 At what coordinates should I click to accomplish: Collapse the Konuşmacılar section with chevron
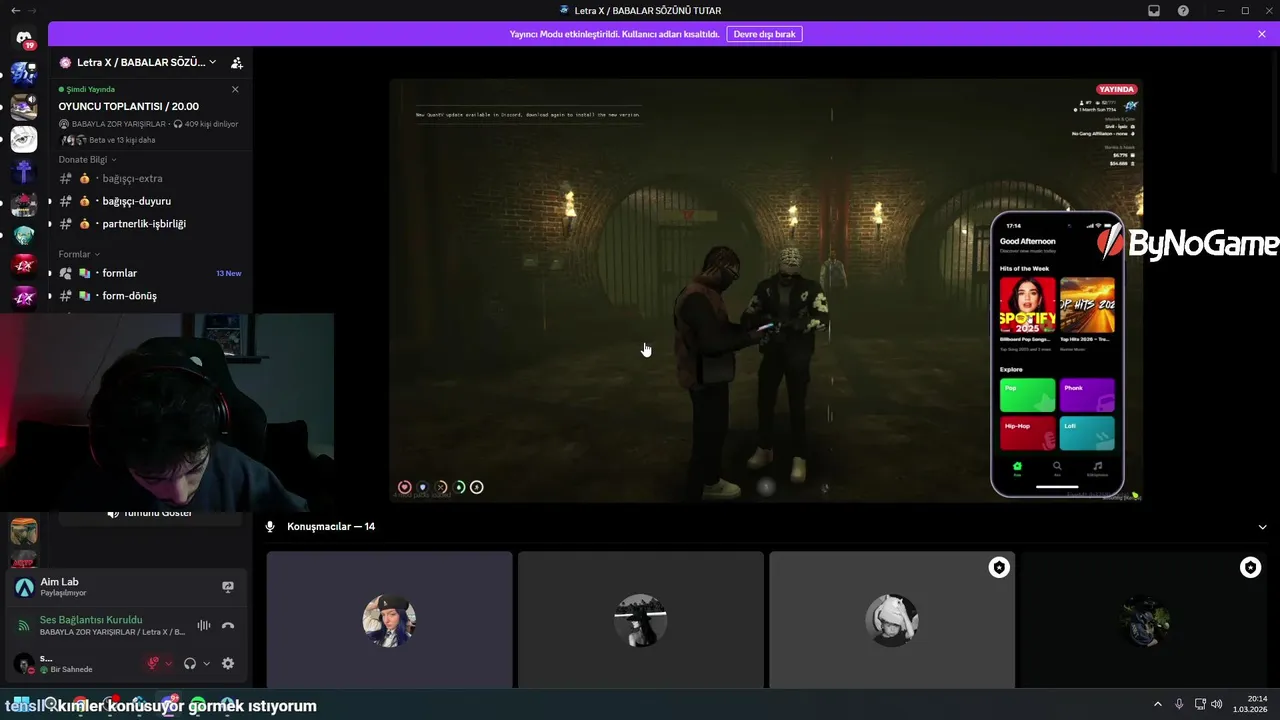tap(1262, 527)
